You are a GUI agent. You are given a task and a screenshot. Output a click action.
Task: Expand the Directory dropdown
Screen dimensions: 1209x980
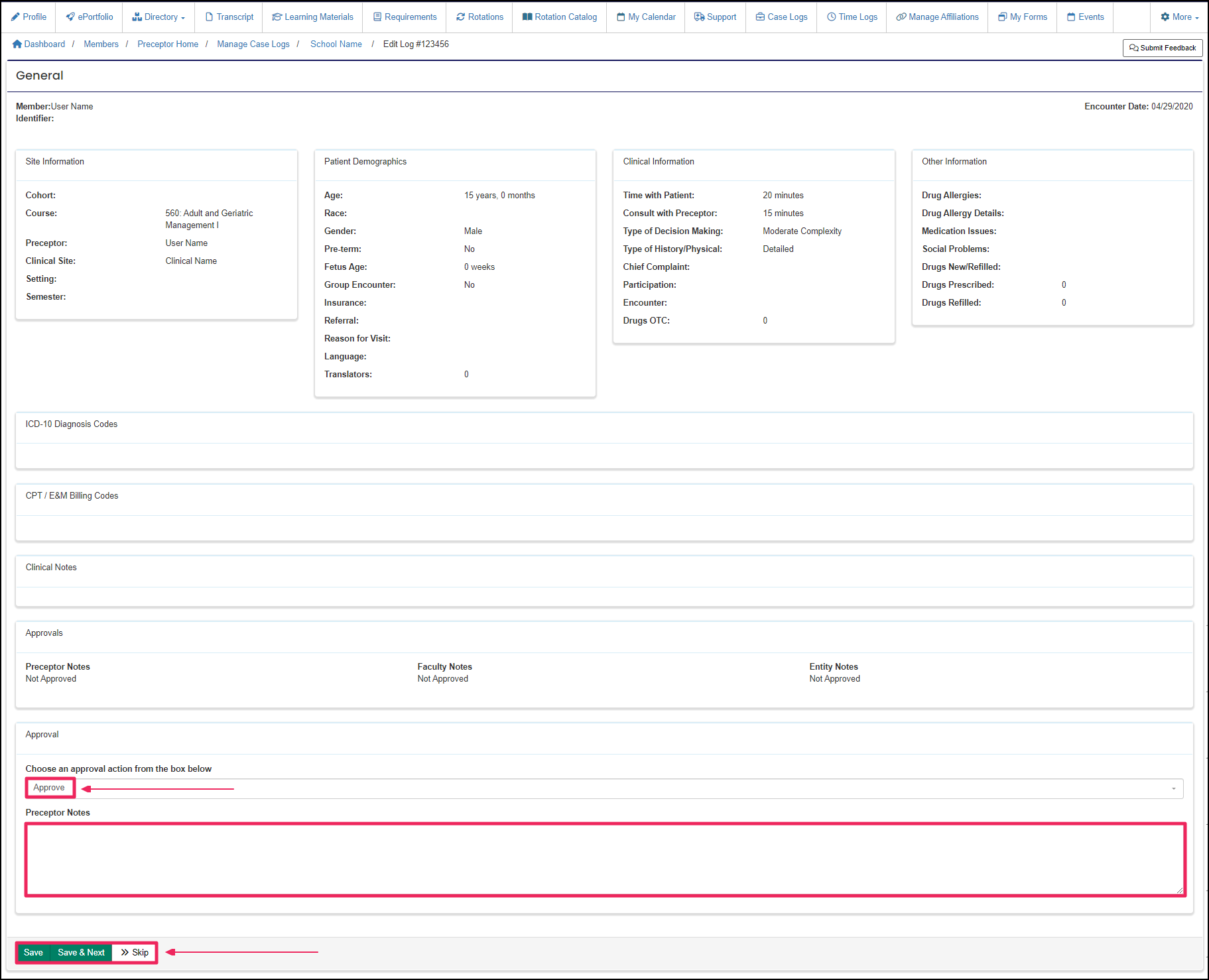pyautogui.click(x=158, y=17)
